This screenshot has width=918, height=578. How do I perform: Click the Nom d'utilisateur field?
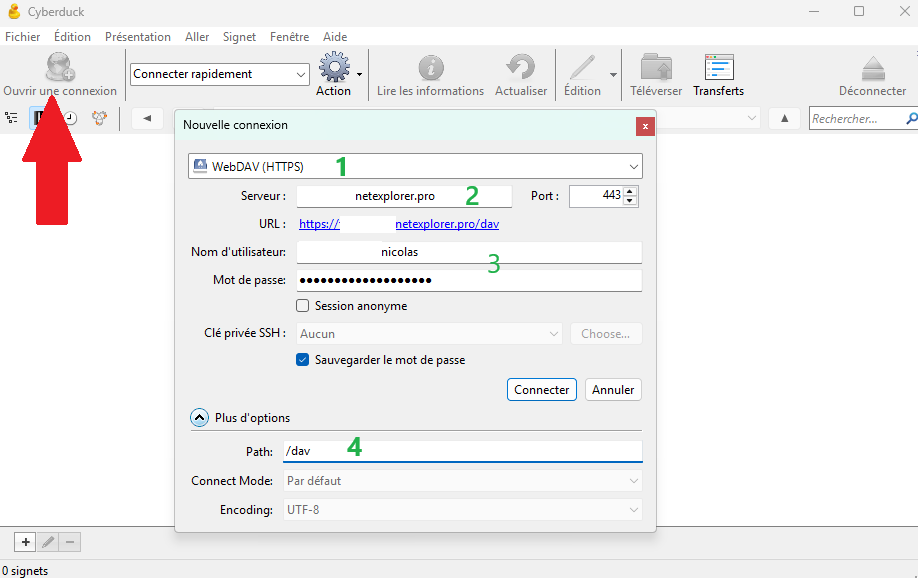469,252
